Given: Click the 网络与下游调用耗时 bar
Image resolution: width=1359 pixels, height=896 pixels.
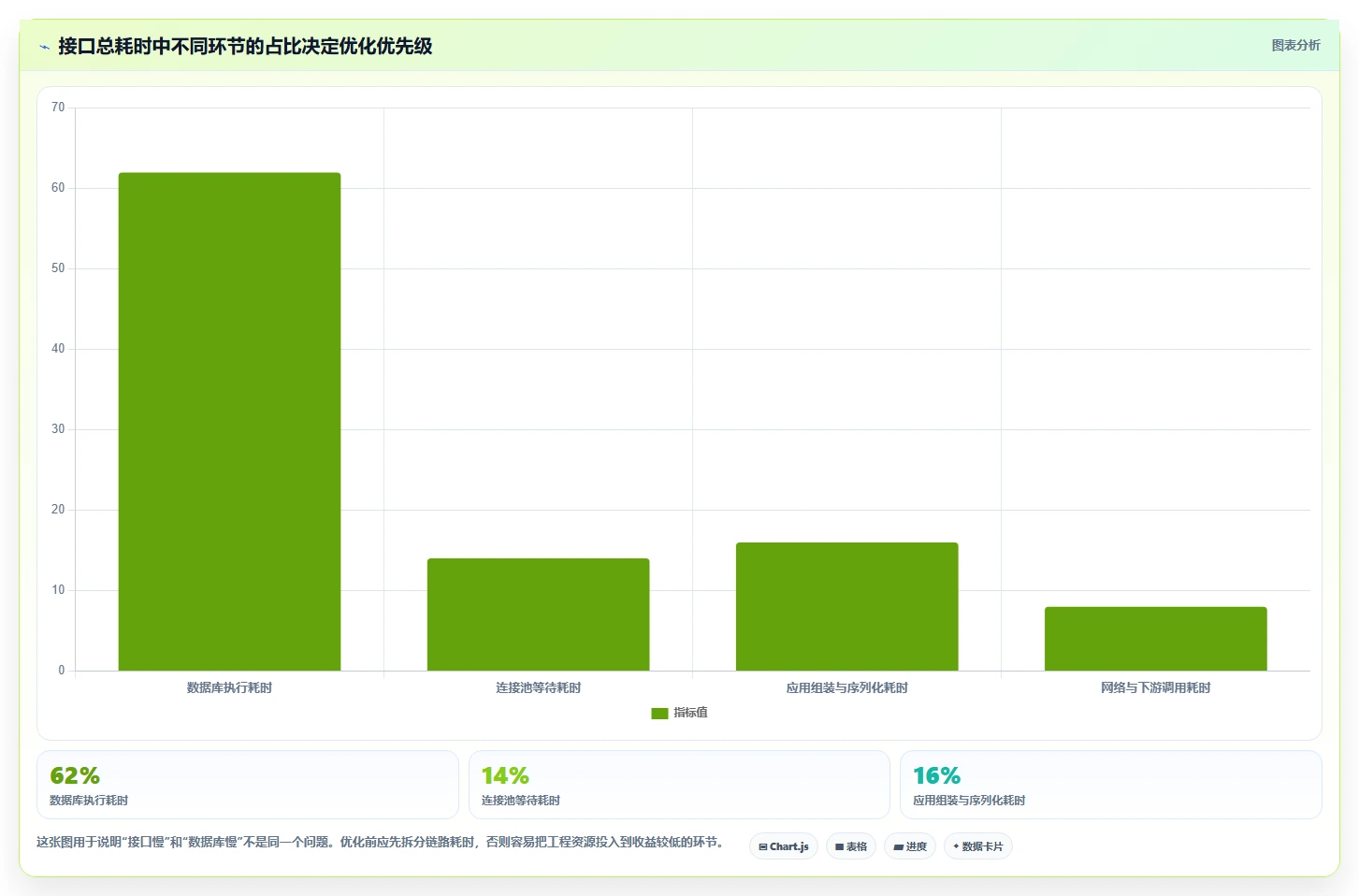Looking at the screenshot, I should [1155, 639].
